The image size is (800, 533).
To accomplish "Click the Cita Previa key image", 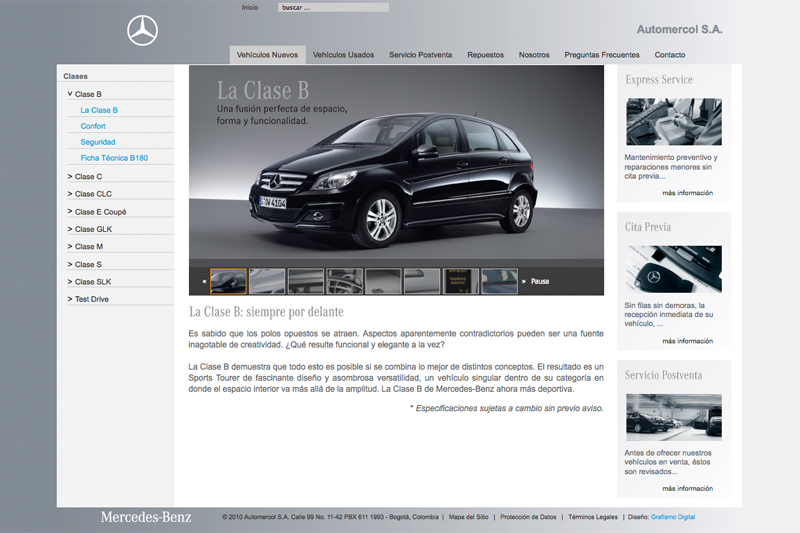I will click(x=674, y=269).
